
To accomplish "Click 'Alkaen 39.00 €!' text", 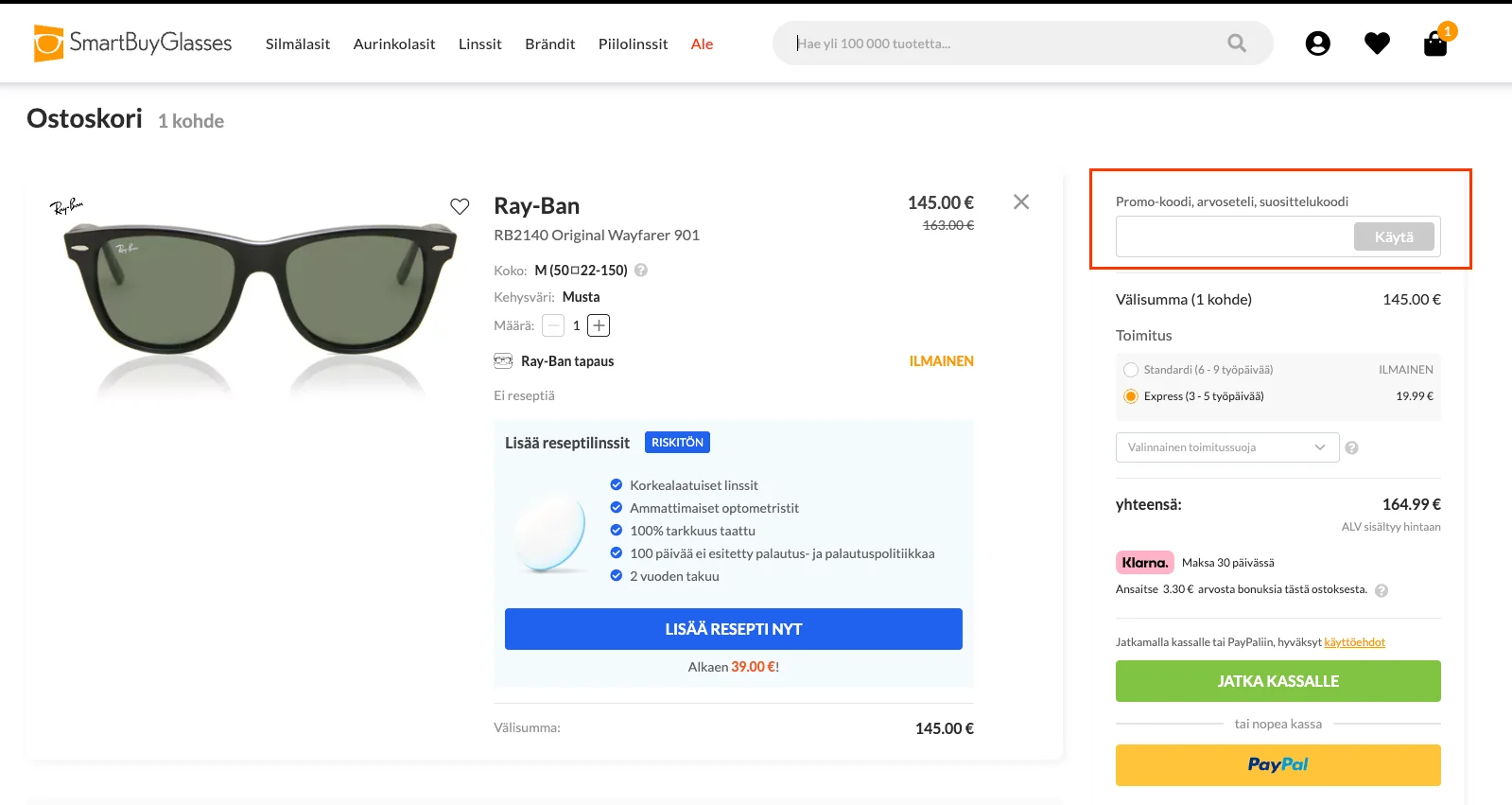I will click(734, 667).
